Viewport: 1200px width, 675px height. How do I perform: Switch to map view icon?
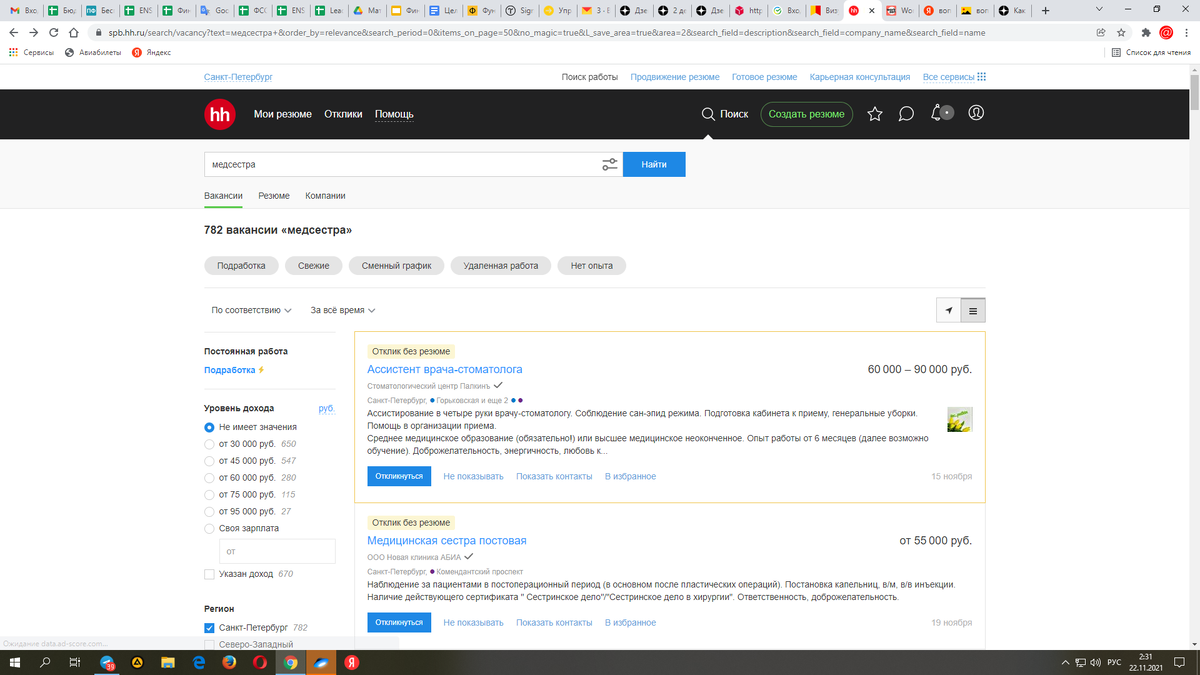tap(948, 311)
